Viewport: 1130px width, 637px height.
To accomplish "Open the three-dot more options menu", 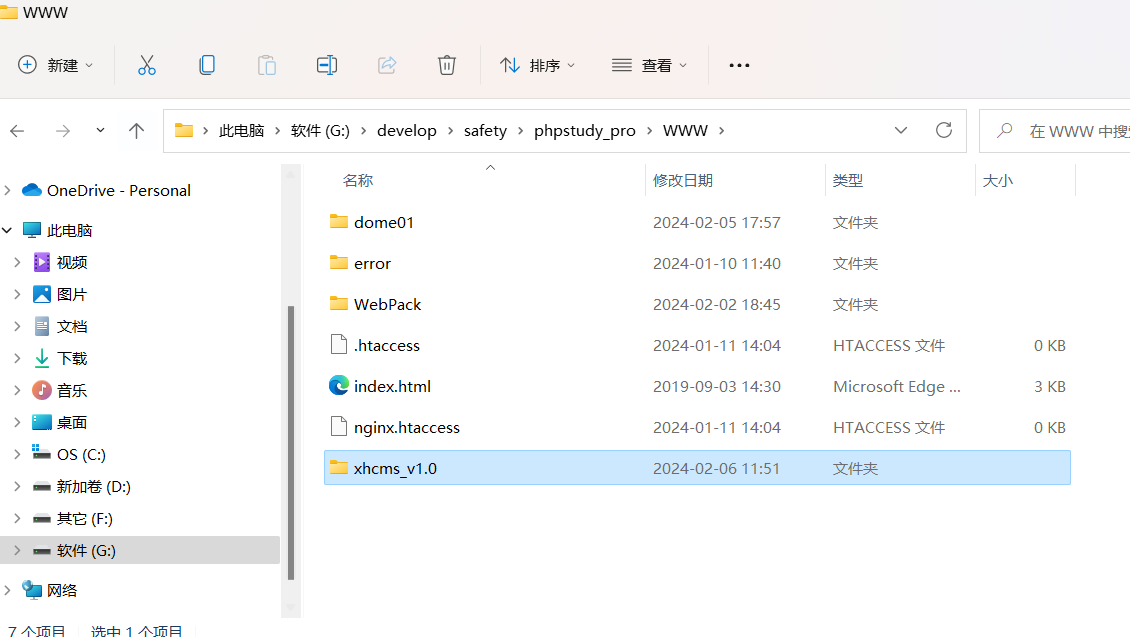I will [x=739, y=66].
